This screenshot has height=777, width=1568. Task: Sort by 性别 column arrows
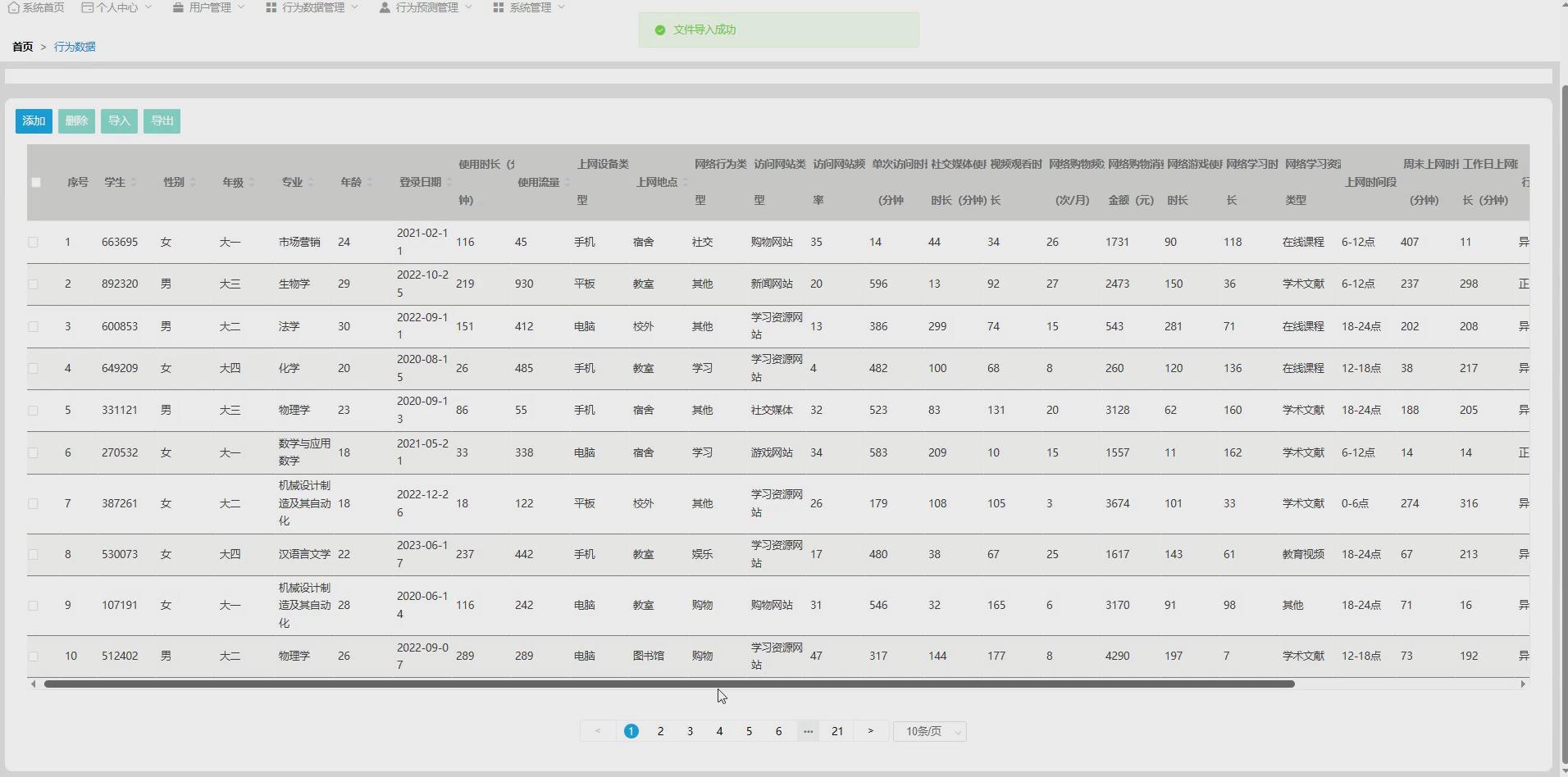tap(193, 182)
